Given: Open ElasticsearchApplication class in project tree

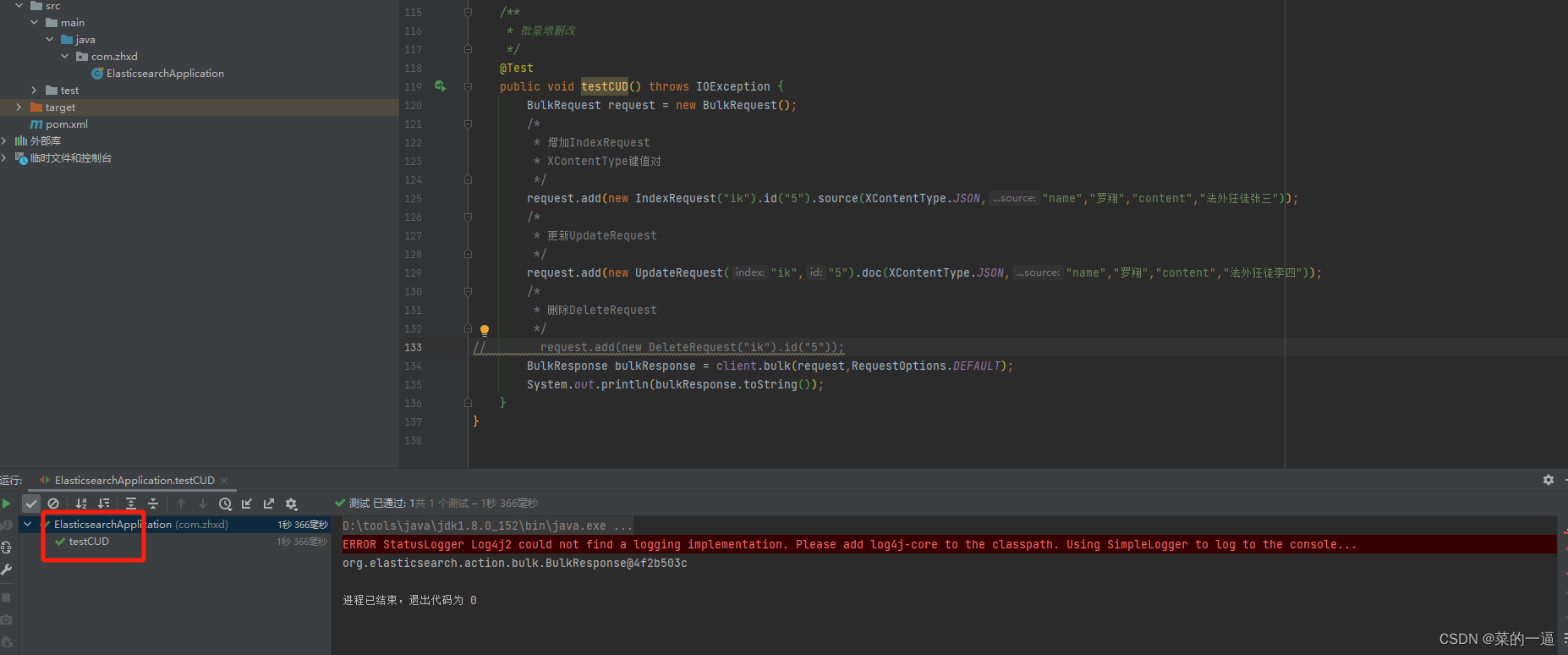Looking at the screenshot, I should pos(165,74).
